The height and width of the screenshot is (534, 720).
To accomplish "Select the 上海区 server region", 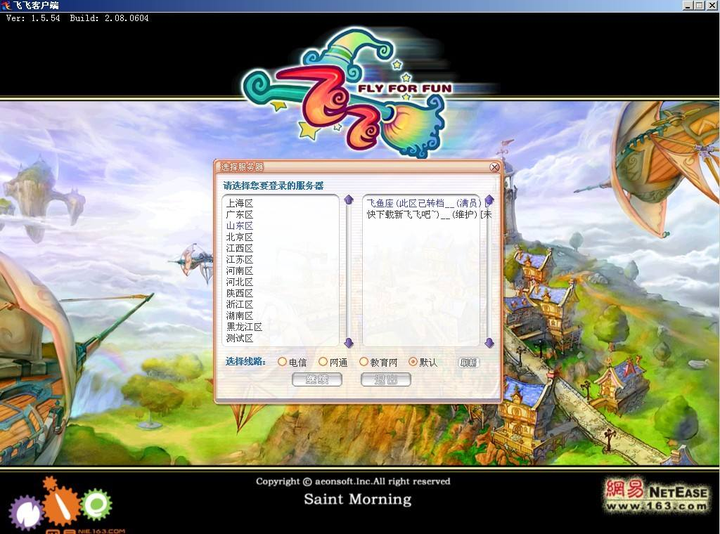I will pos(239,203).
